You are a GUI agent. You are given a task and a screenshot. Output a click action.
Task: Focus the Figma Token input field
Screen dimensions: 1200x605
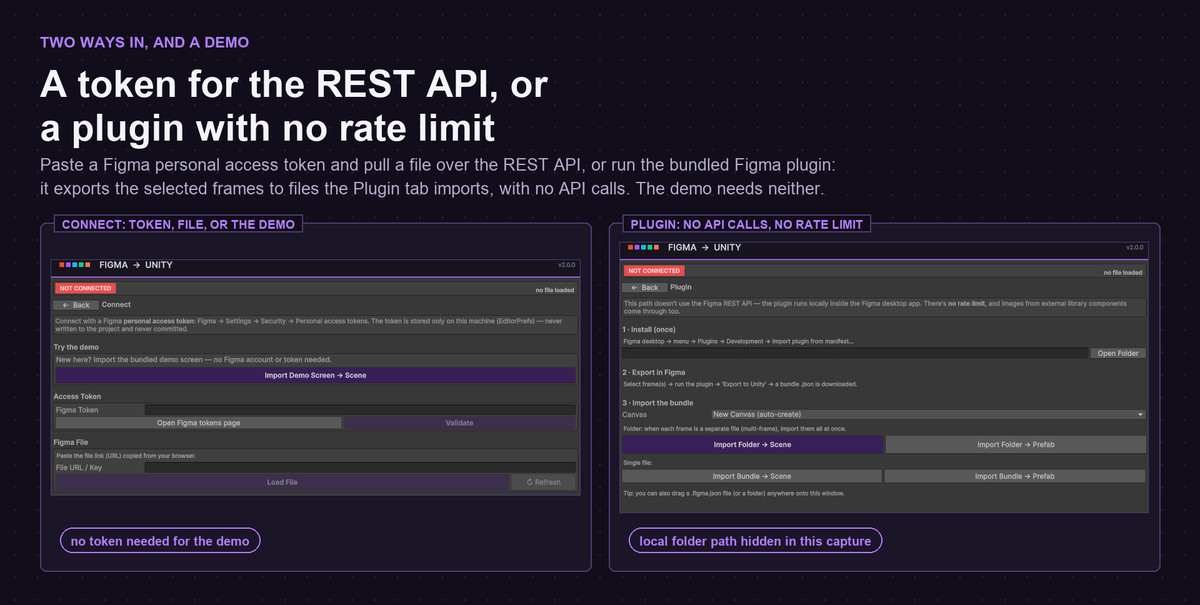[360, 410]
